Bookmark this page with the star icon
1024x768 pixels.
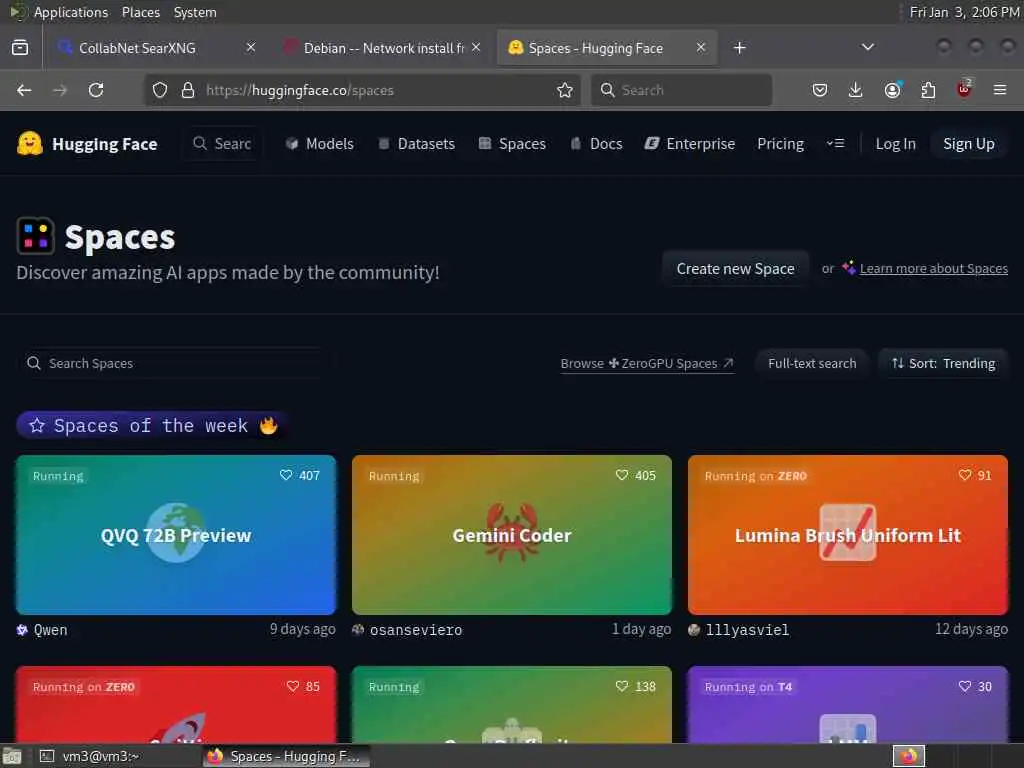point(565,90)
